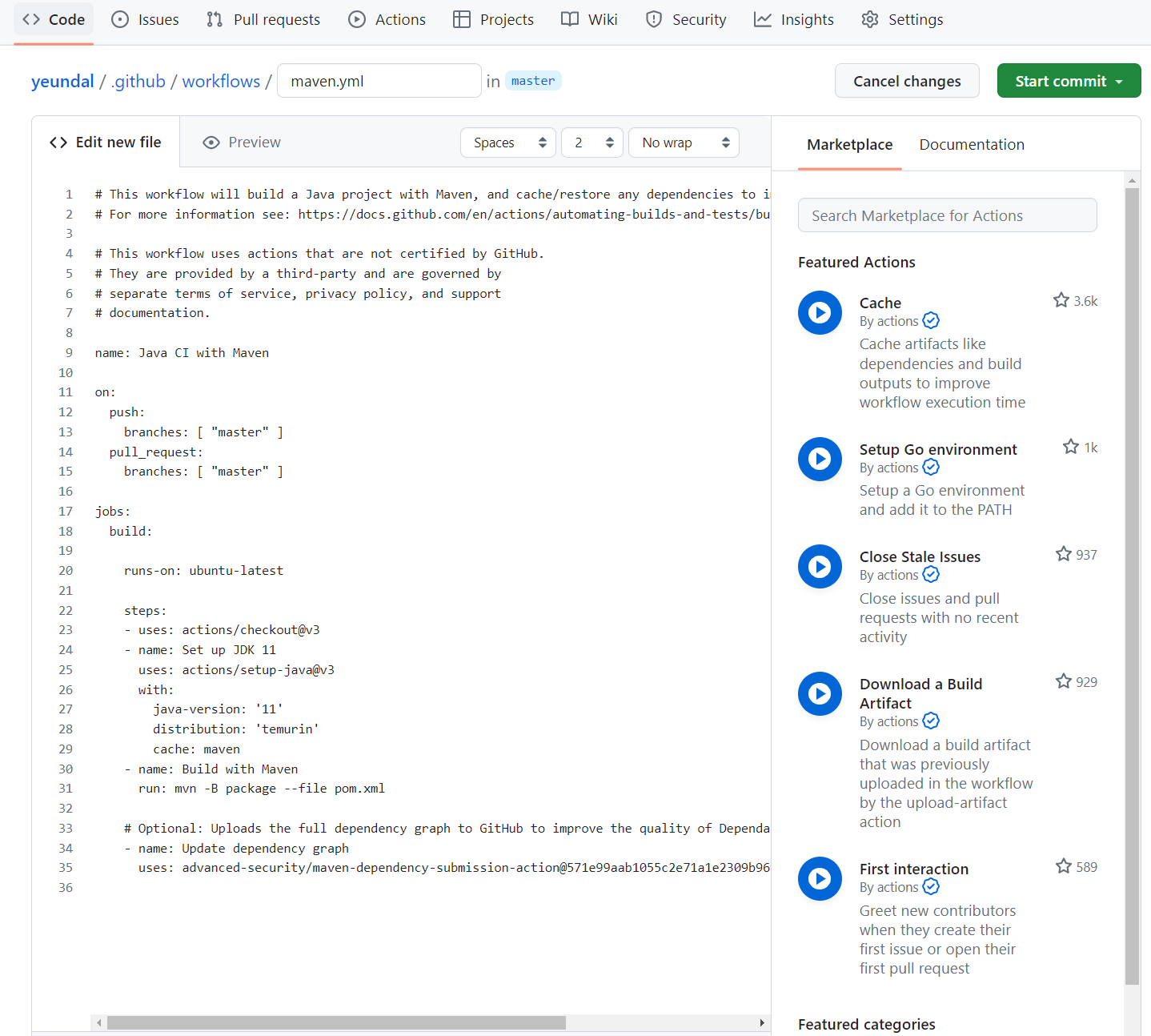Click line 23 'uses: actions/checkout@v3'
Image resolution: width=1151 pixels, height=1036 pixels.
[229, 630]
